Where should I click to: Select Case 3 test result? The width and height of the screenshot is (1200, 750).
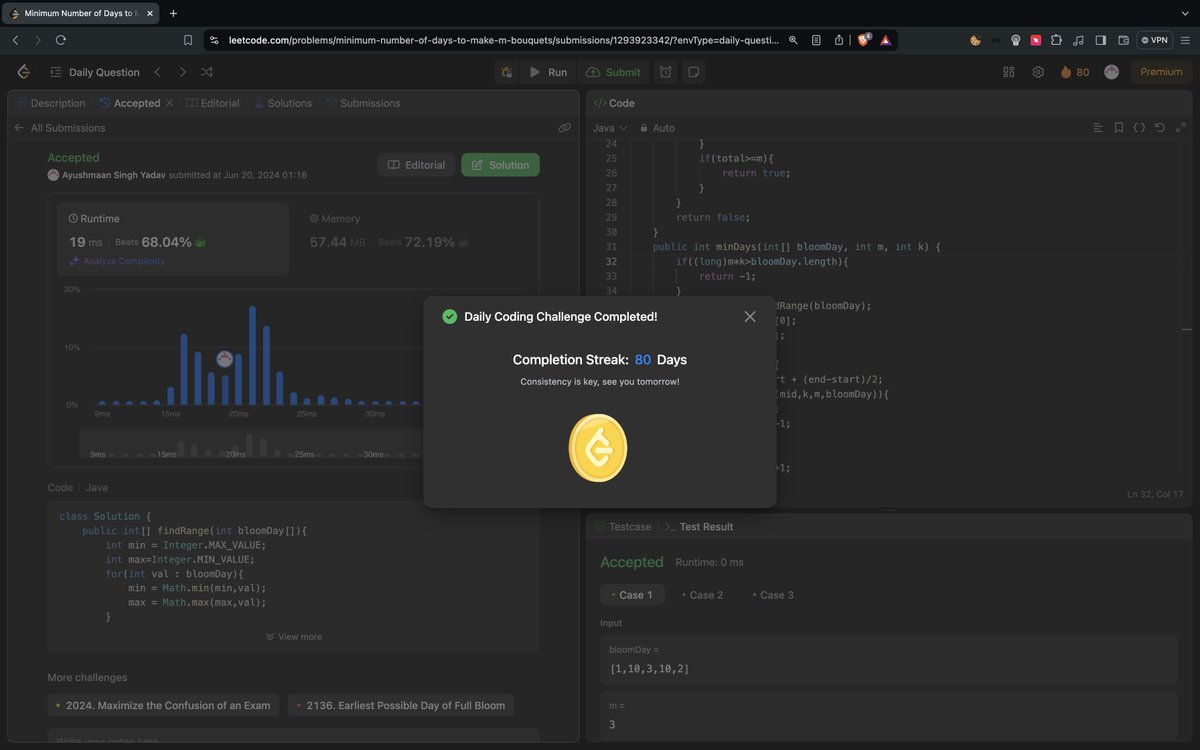click(772, 595)
